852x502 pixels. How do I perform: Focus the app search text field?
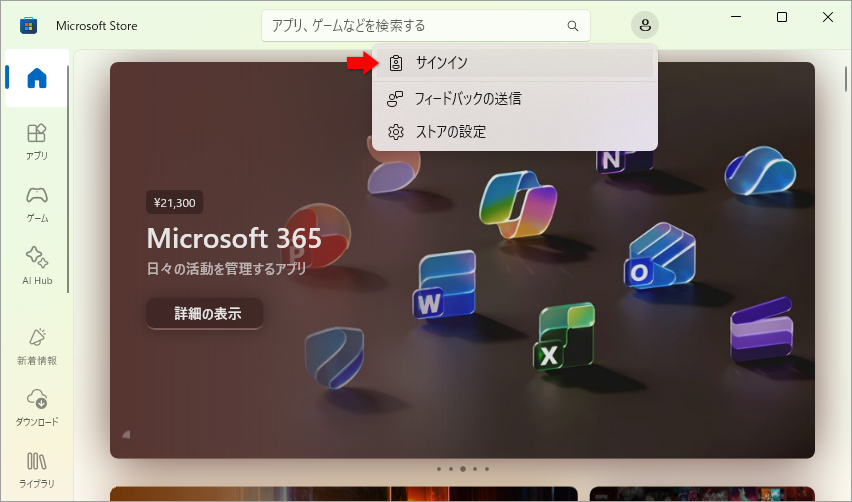tap(410, 26)
